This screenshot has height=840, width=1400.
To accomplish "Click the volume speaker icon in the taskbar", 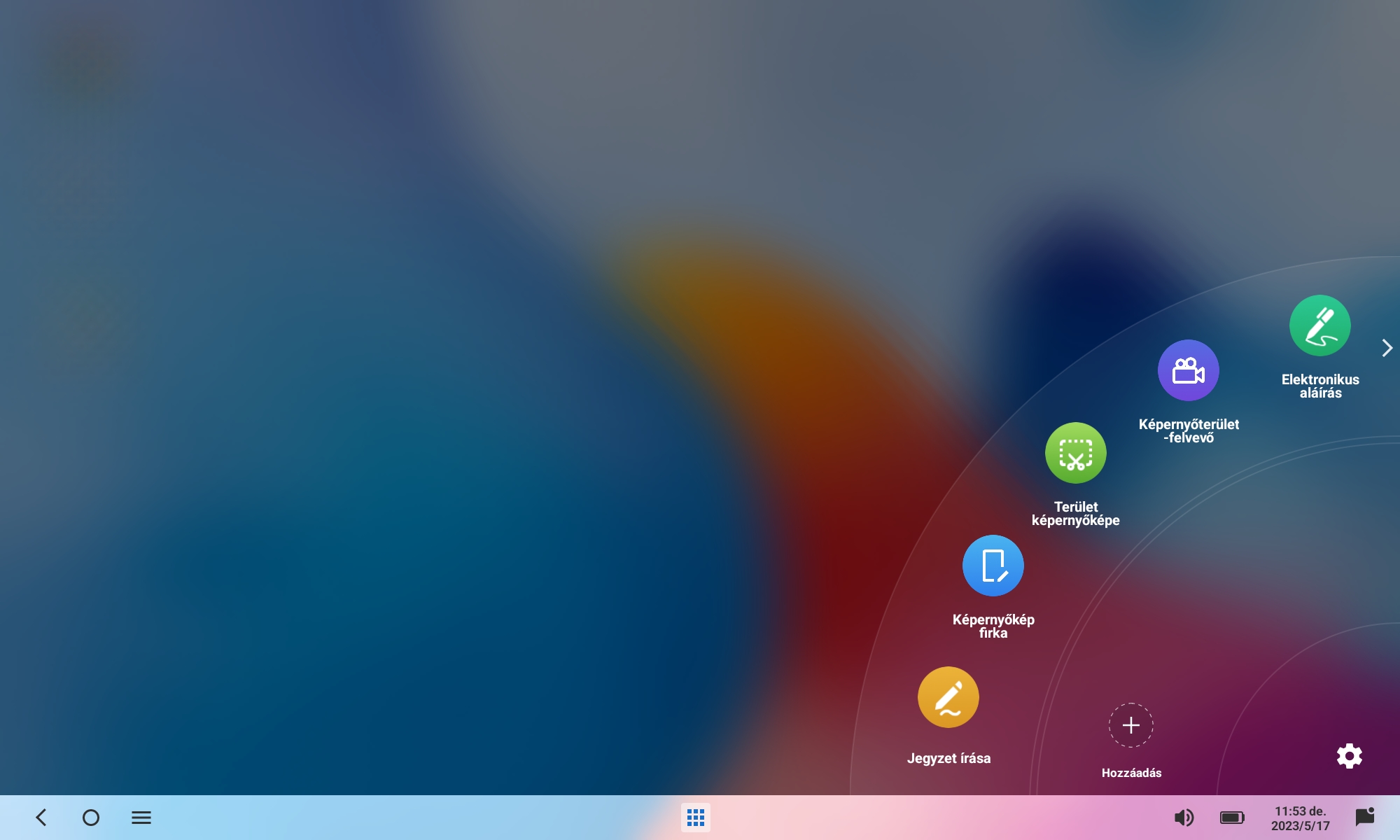I will pyautogui.click(x=1184, y=818).
